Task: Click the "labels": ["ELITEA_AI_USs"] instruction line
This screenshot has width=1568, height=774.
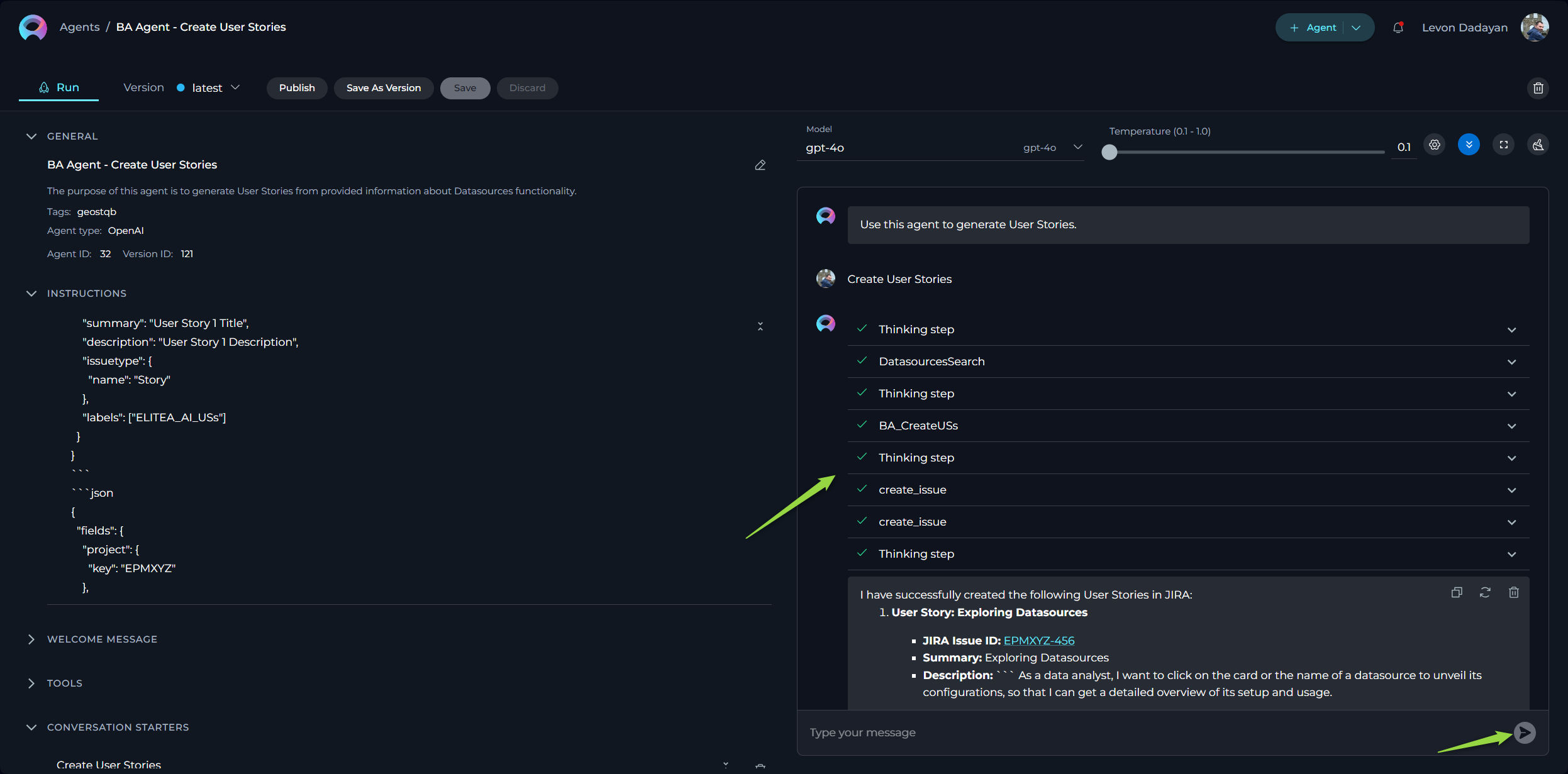Action: click(x=154, y=417)
